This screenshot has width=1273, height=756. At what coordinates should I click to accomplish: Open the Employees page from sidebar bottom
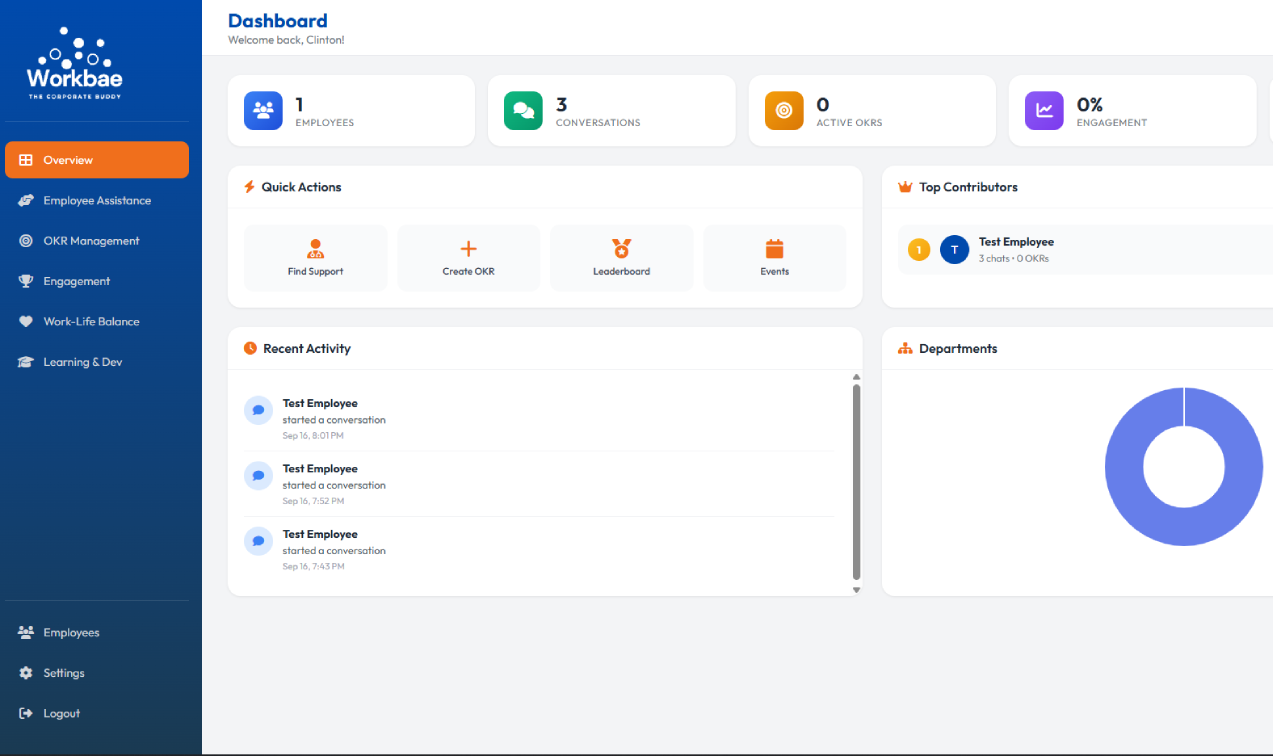[71, 633]
